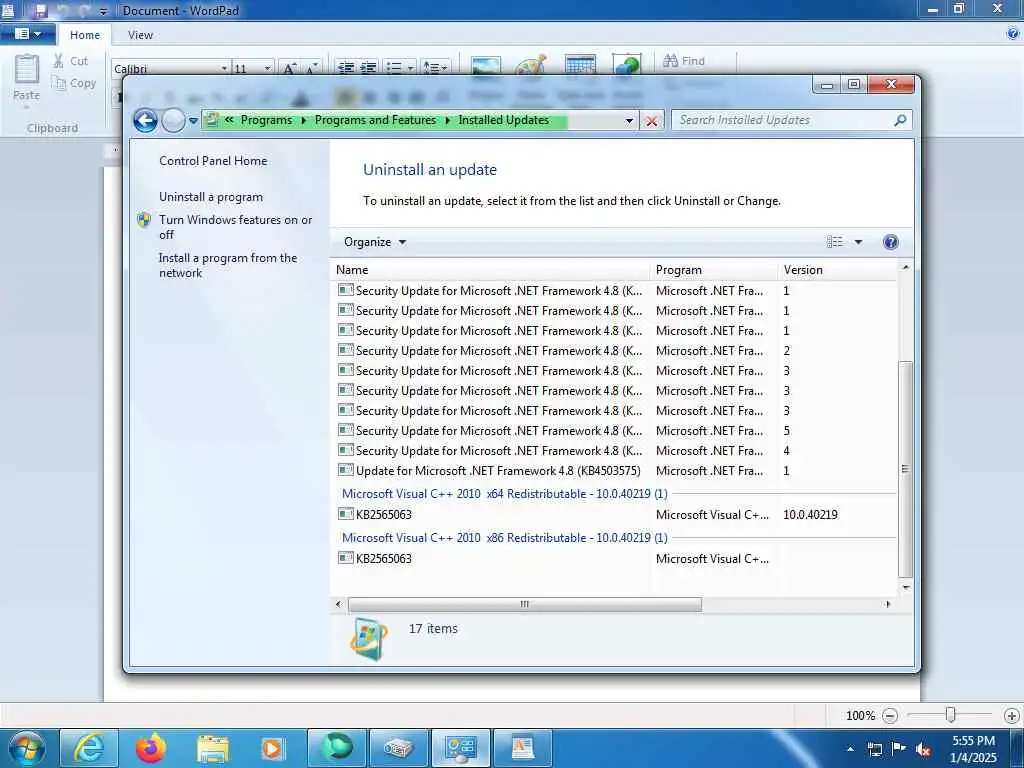Viewport: 1024px width, 768px height.
Task: Click Save icon in WordPad quick access toolbar
Action: [40, 11]
